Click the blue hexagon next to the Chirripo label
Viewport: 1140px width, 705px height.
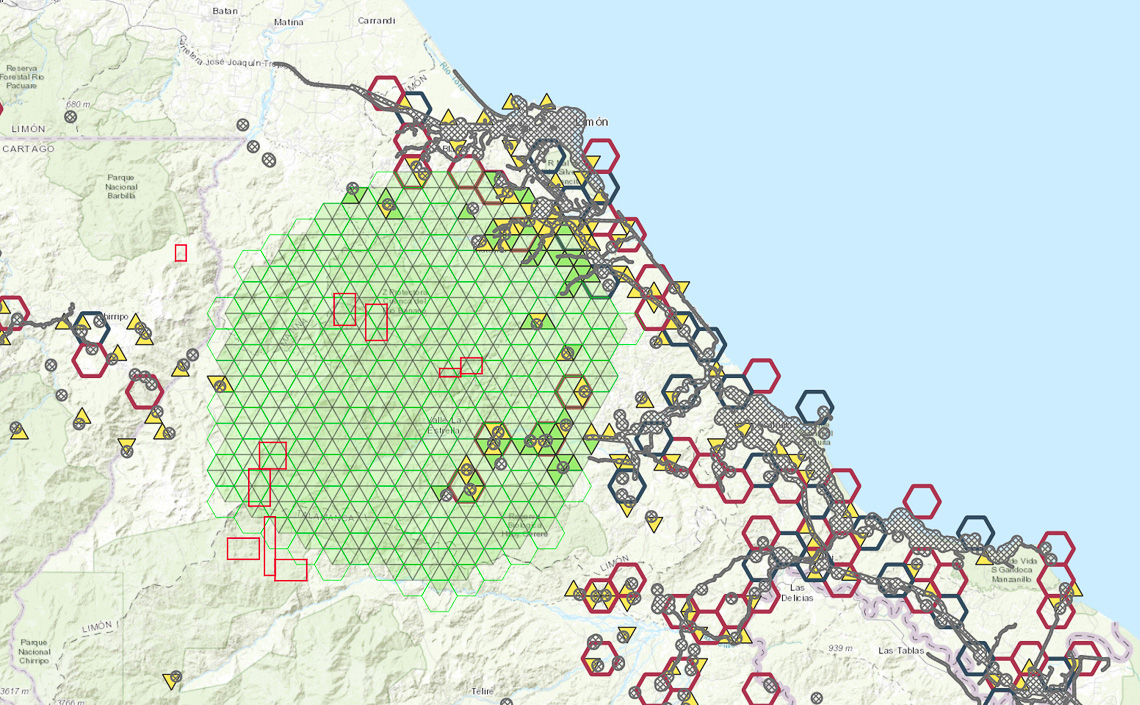click(x=91, y=327)
